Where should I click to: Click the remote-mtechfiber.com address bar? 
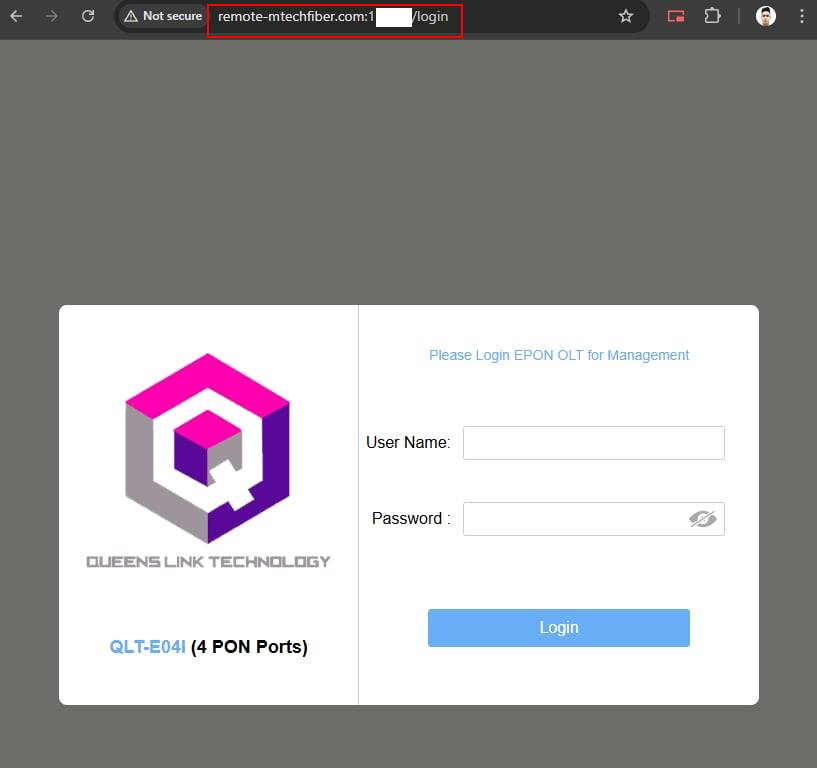(x=335, y=17)
